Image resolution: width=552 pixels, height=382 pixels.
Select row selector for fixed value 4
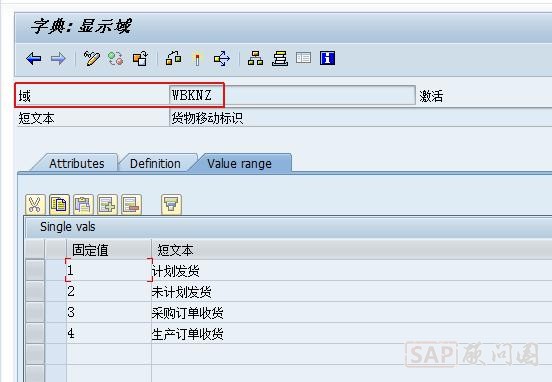(35, 333)
